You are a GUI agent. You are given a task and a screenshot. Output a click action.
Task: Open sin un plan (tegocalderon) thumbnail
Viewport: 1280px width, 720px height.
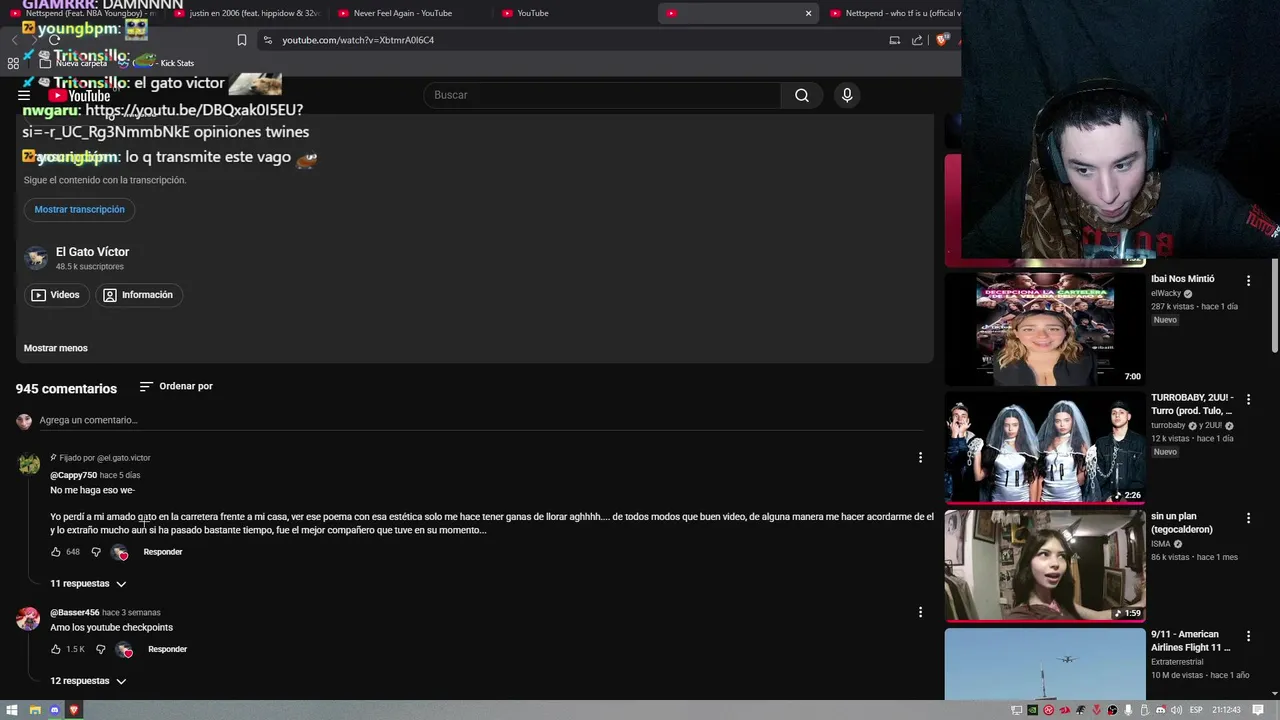tap(1045, 565)
